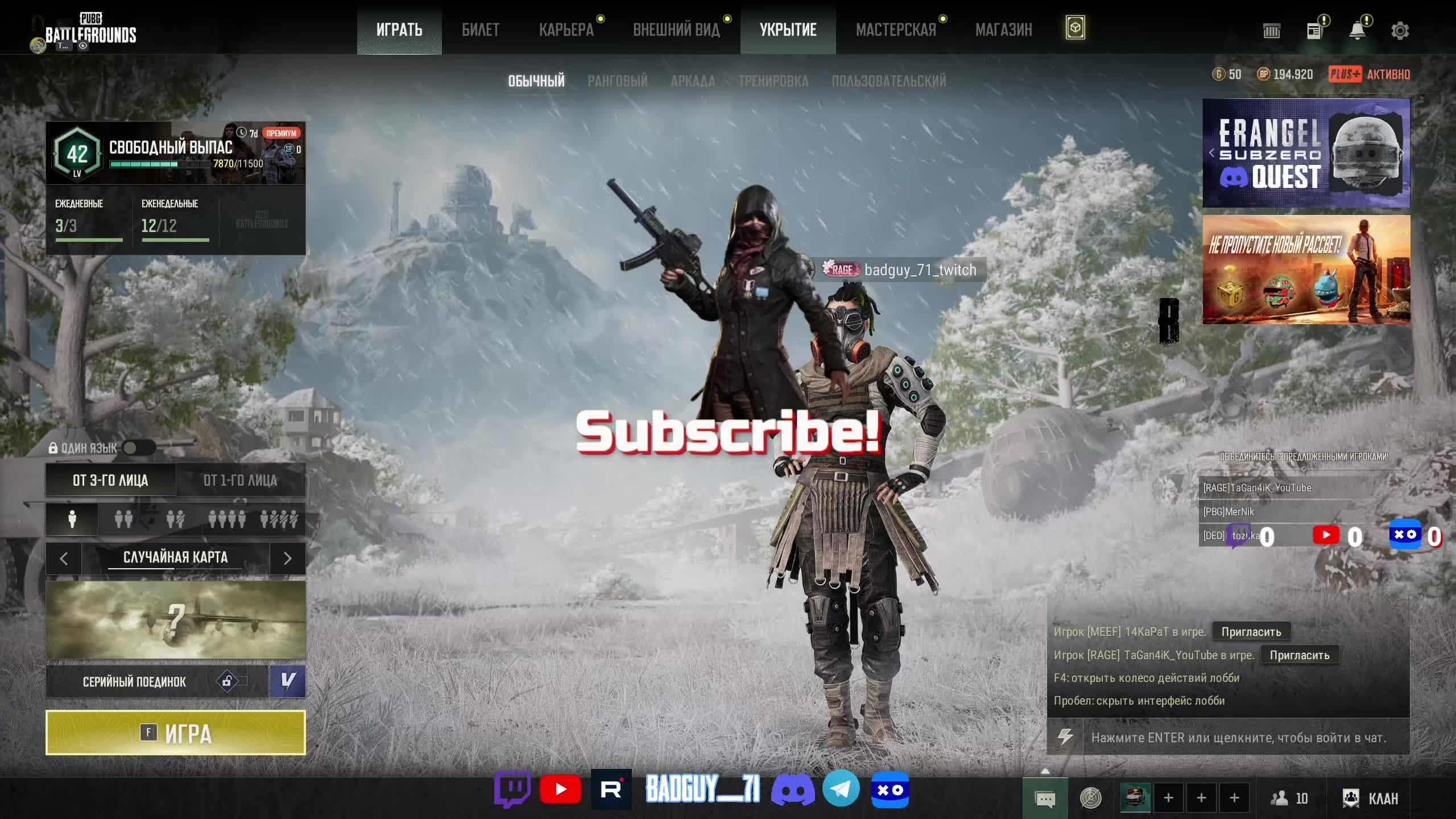The height and width of the screenshot is (819, 1456).
Task: Invite player TaGan4iK_YouTube via Пригласить
Action: (x=1299, y=655)
